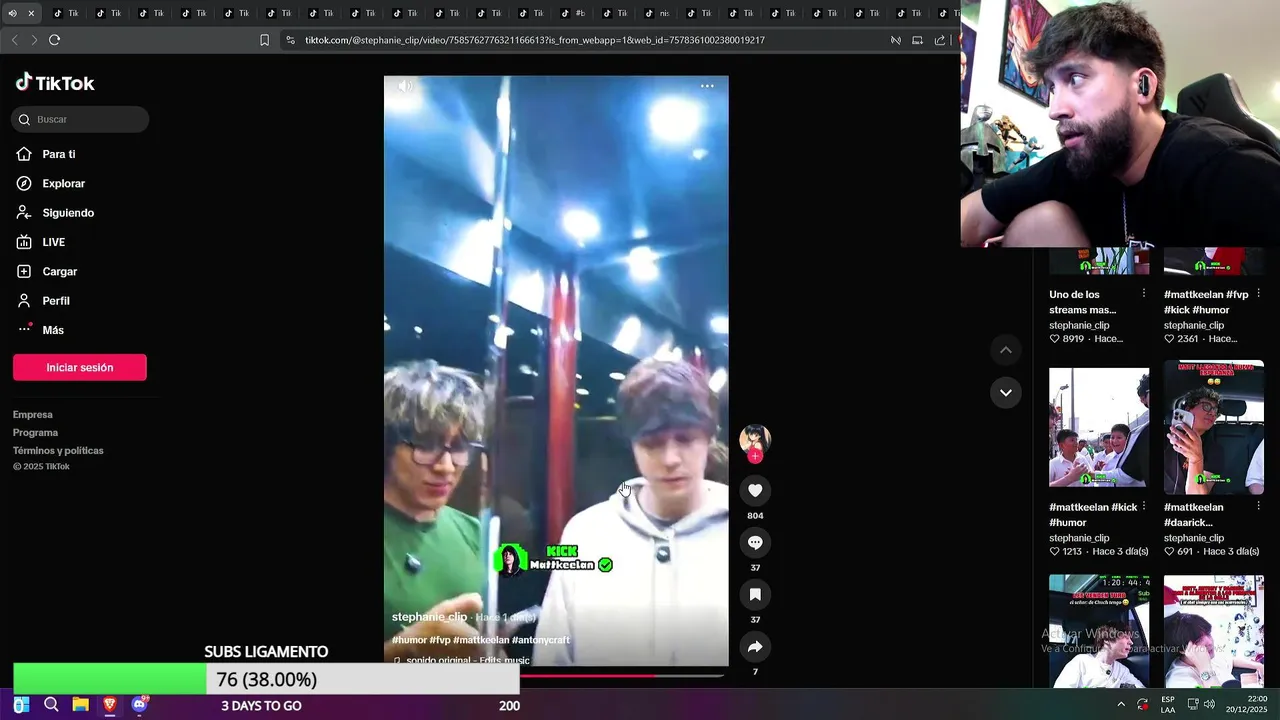The height and width of the screenshot is (720, 1280).
Task: Go back in the browser
Action: click(x=14, y=40)
